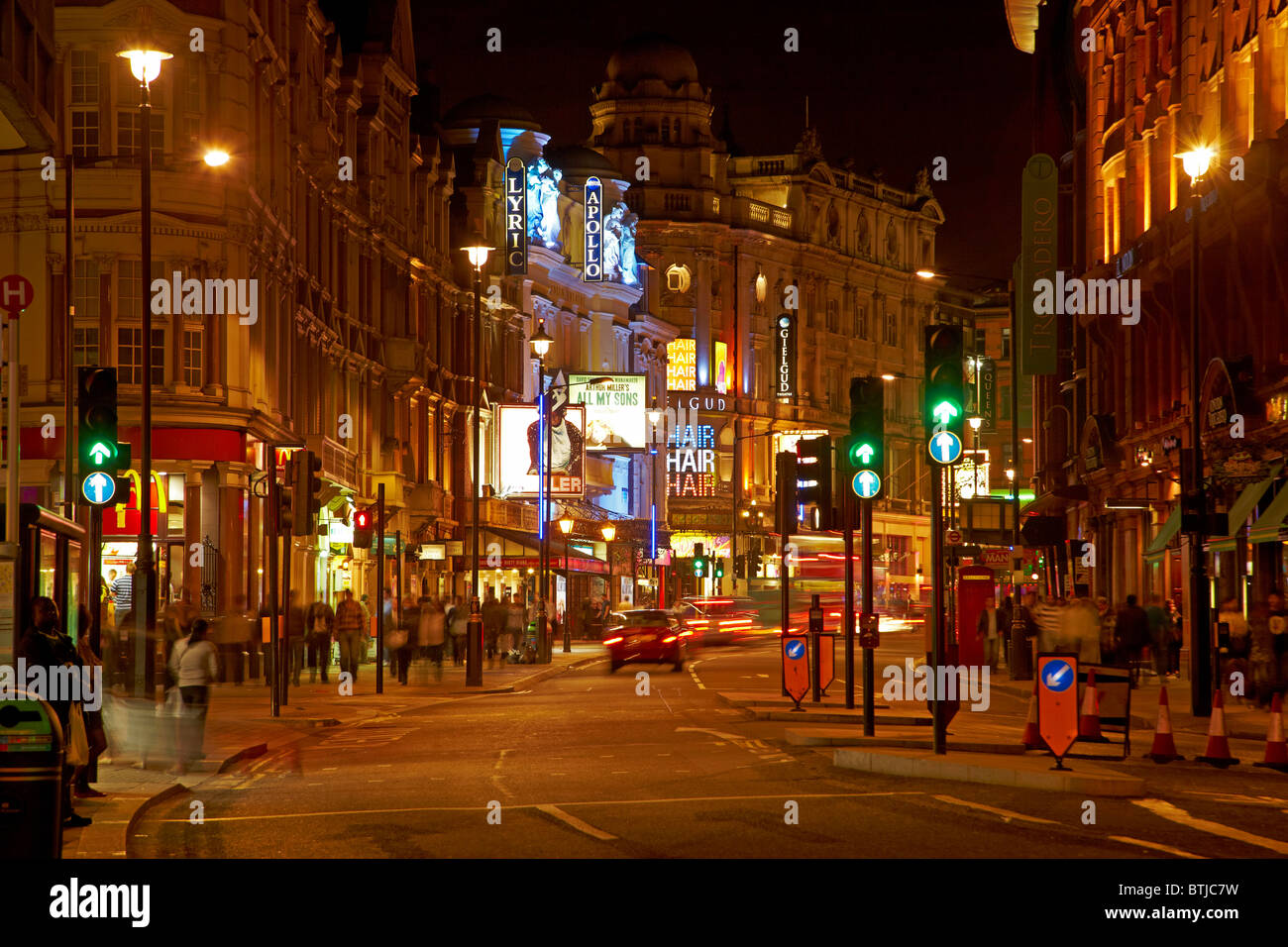Click the red bus stop H roundel
Image resolution: width=1288 pixels, height=947 pixels.
15,294
